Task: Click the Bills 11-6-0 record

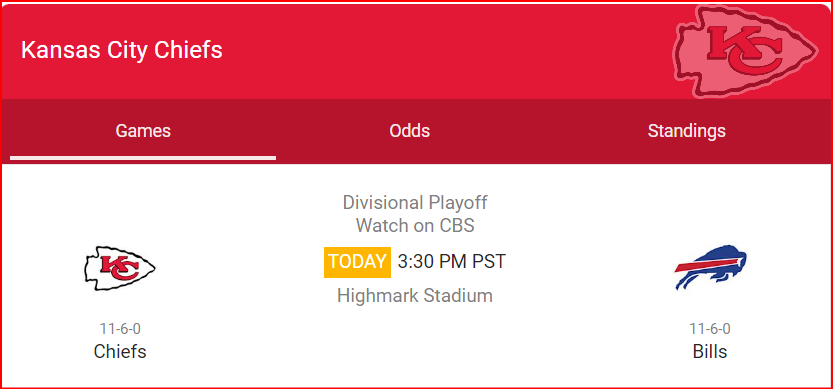Action: tap(710, 329)
